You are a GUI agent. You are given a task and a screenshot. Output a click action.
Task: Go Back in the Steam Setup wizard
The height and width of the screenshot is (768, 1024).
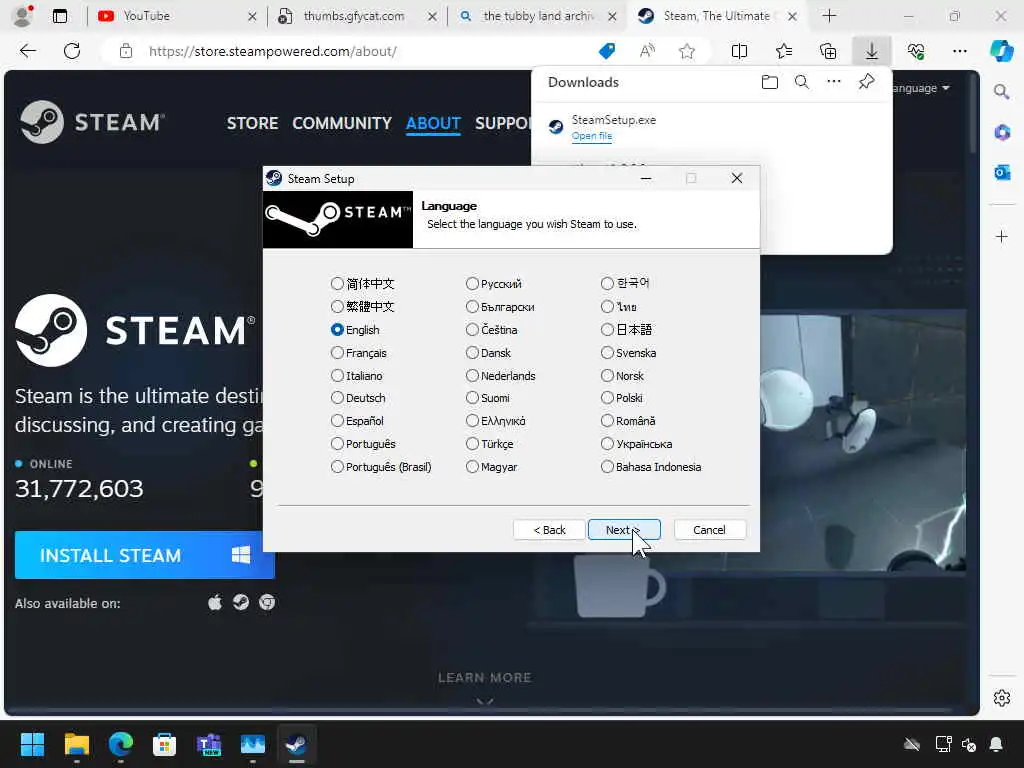pos(549,530)
